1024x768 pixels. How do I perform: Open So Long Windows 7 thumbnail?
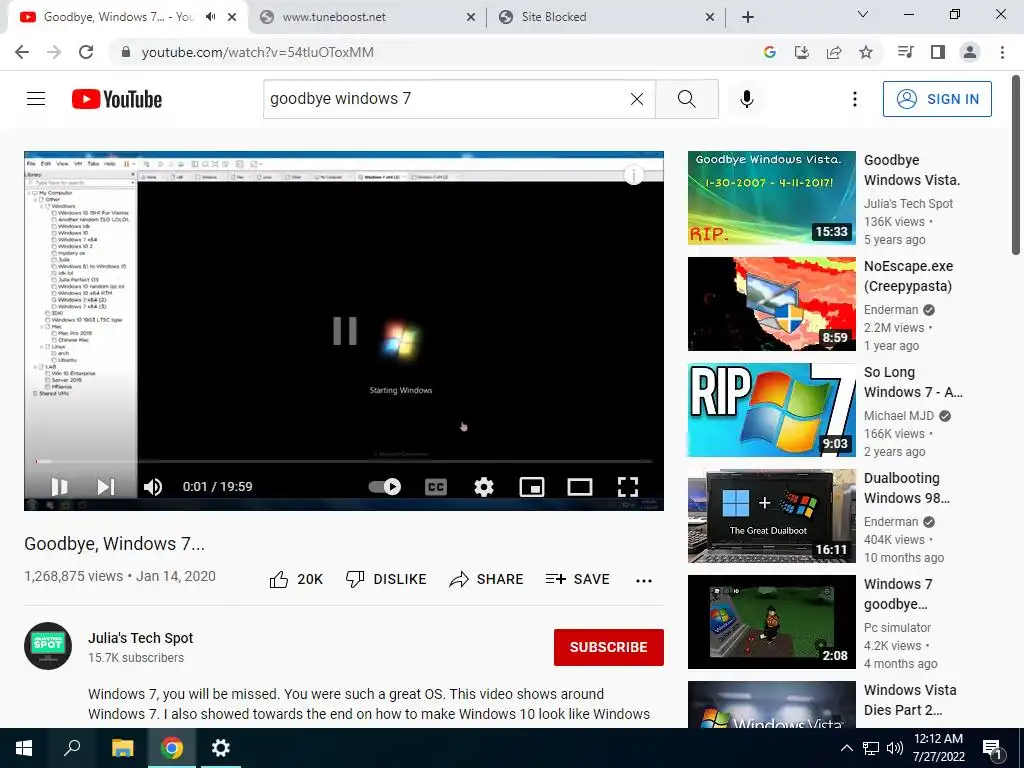pyautogui.click(x=771, y=409)
